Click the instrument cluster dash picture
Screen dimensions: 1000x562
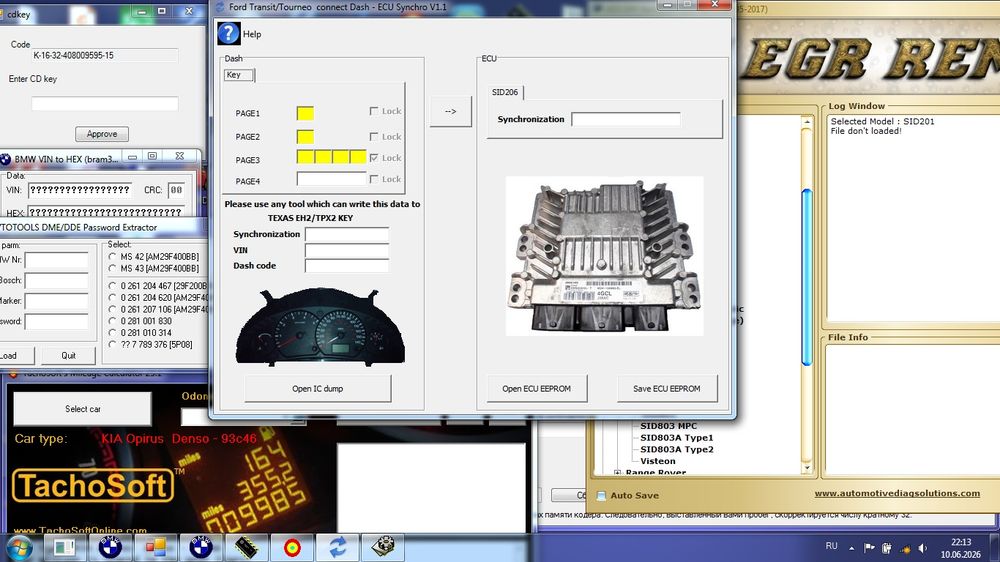point(320,327)
